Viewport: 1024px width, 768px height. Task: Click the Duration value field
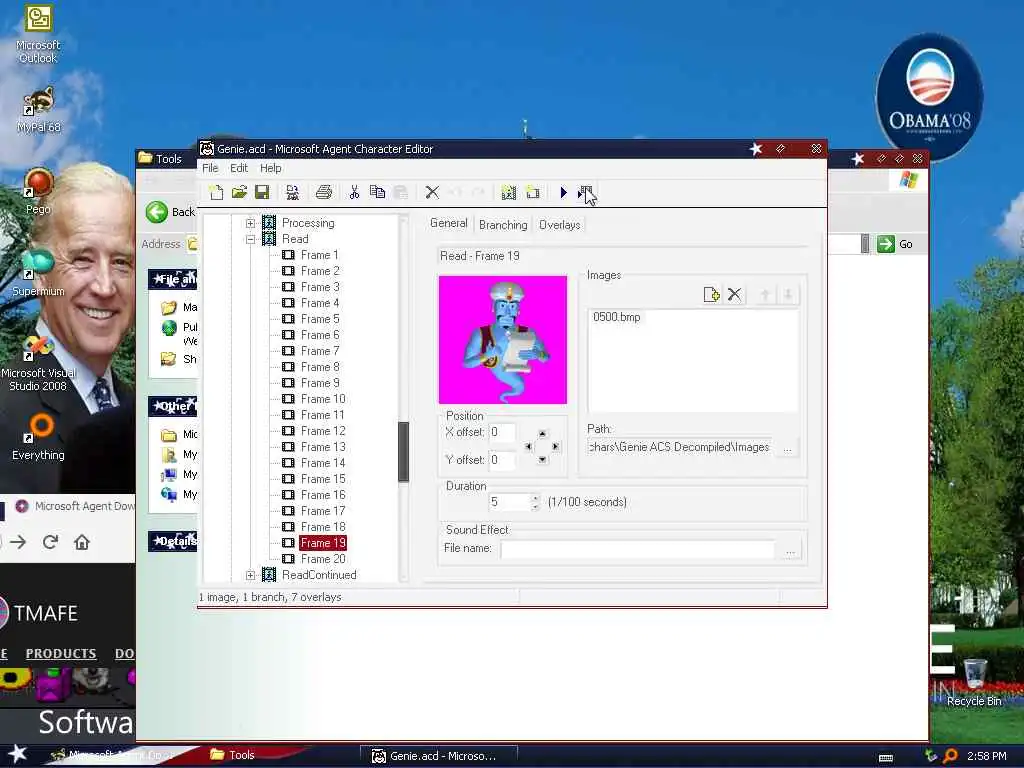(509, 502)
